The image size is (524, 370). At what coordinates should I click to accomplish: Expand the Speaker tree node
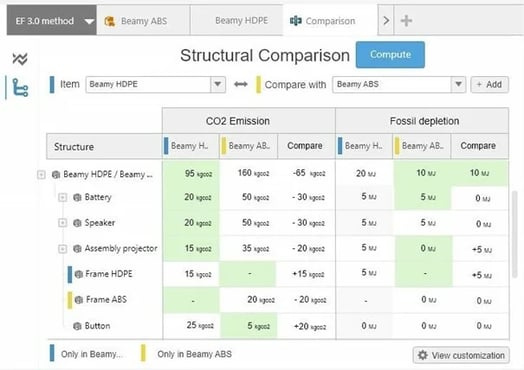62,223
